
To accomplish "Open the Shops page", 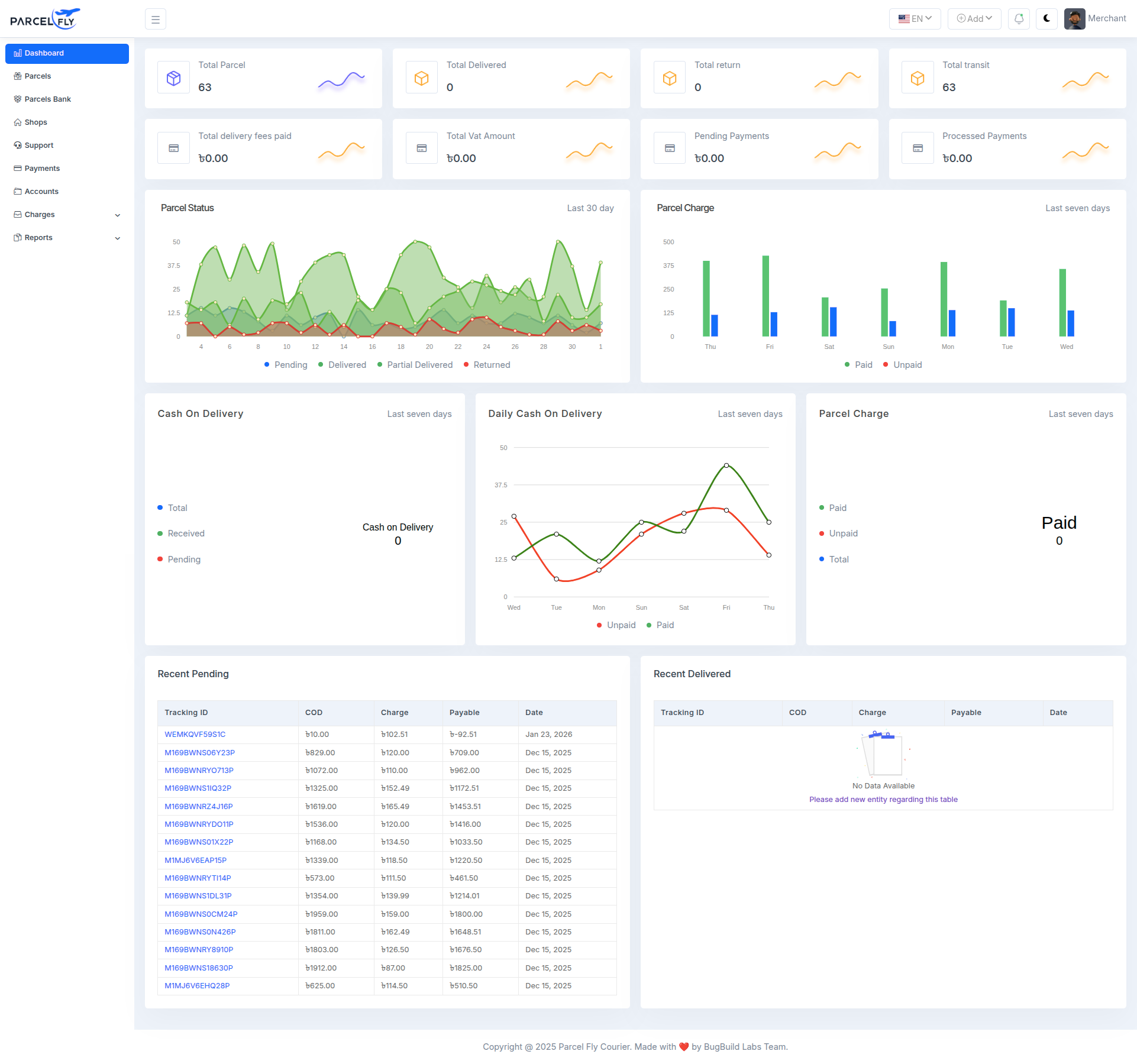I will tap(36, 122).
